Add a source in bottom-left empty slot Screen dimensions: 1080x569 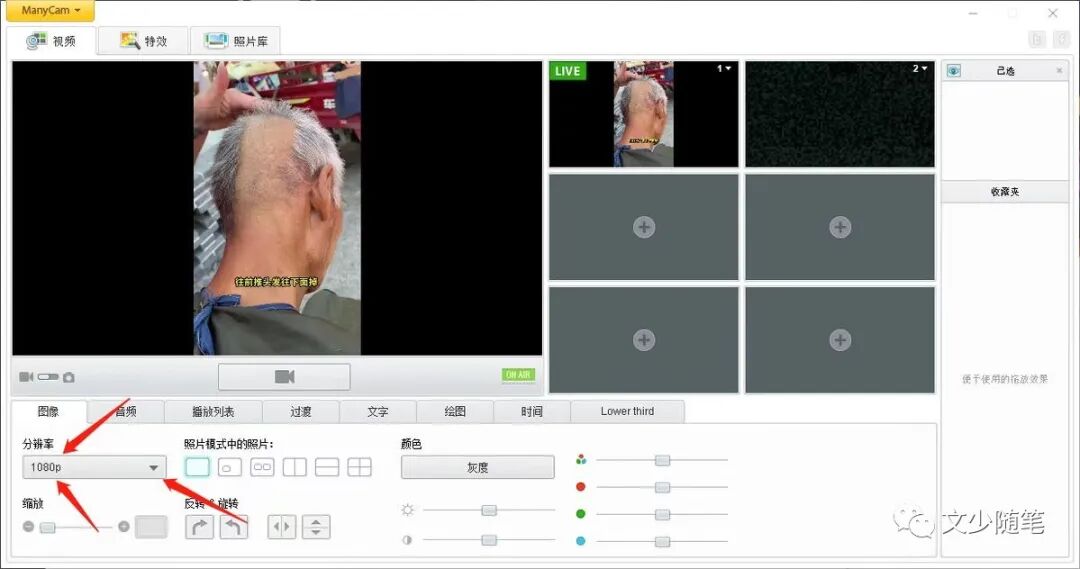point(644,340)
